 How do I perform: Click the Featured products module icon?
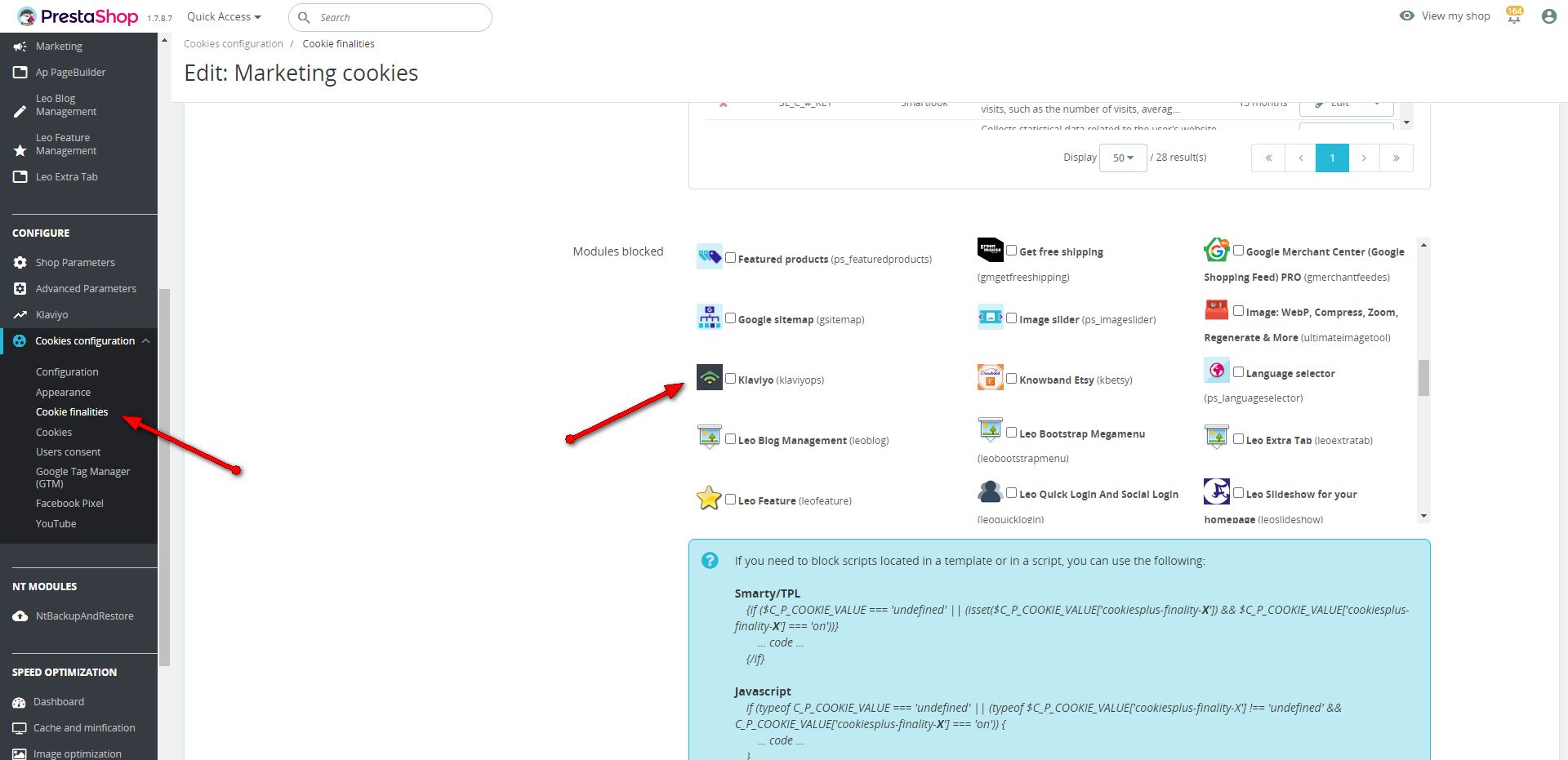pyautogui.click(x=709, y=256)
